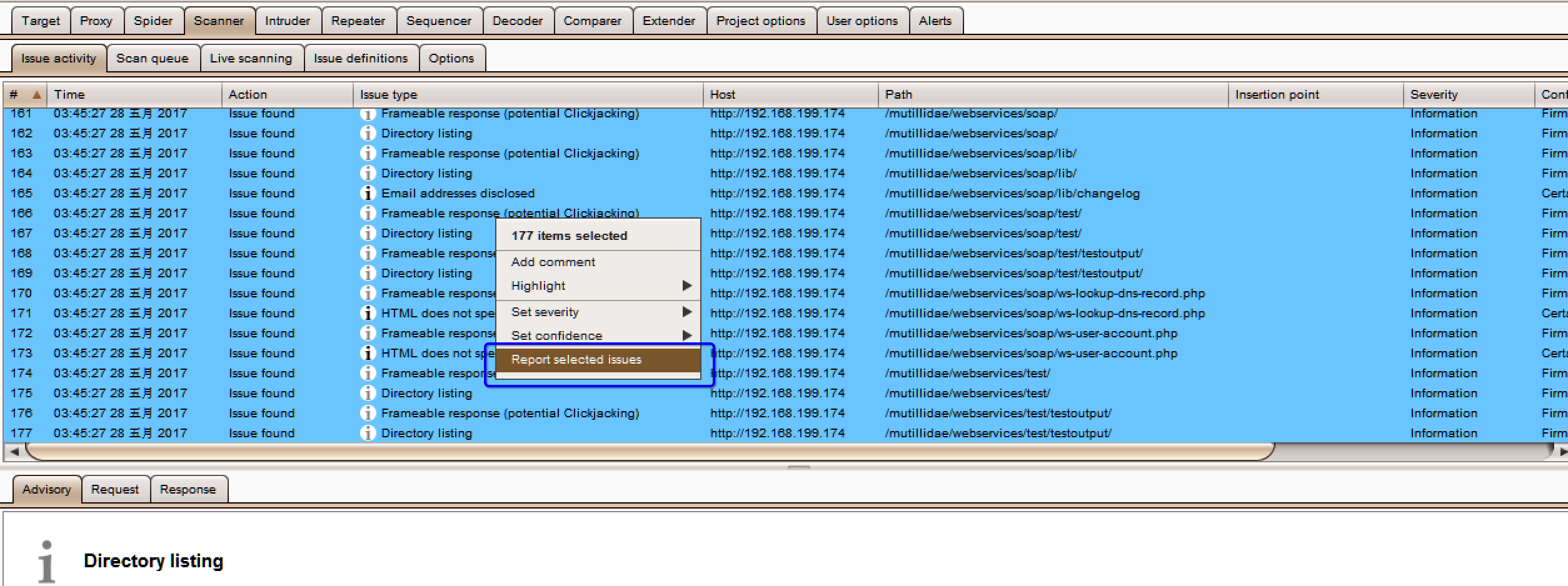Click the info icon beside Email addresses disclosed

click(368, 193)
